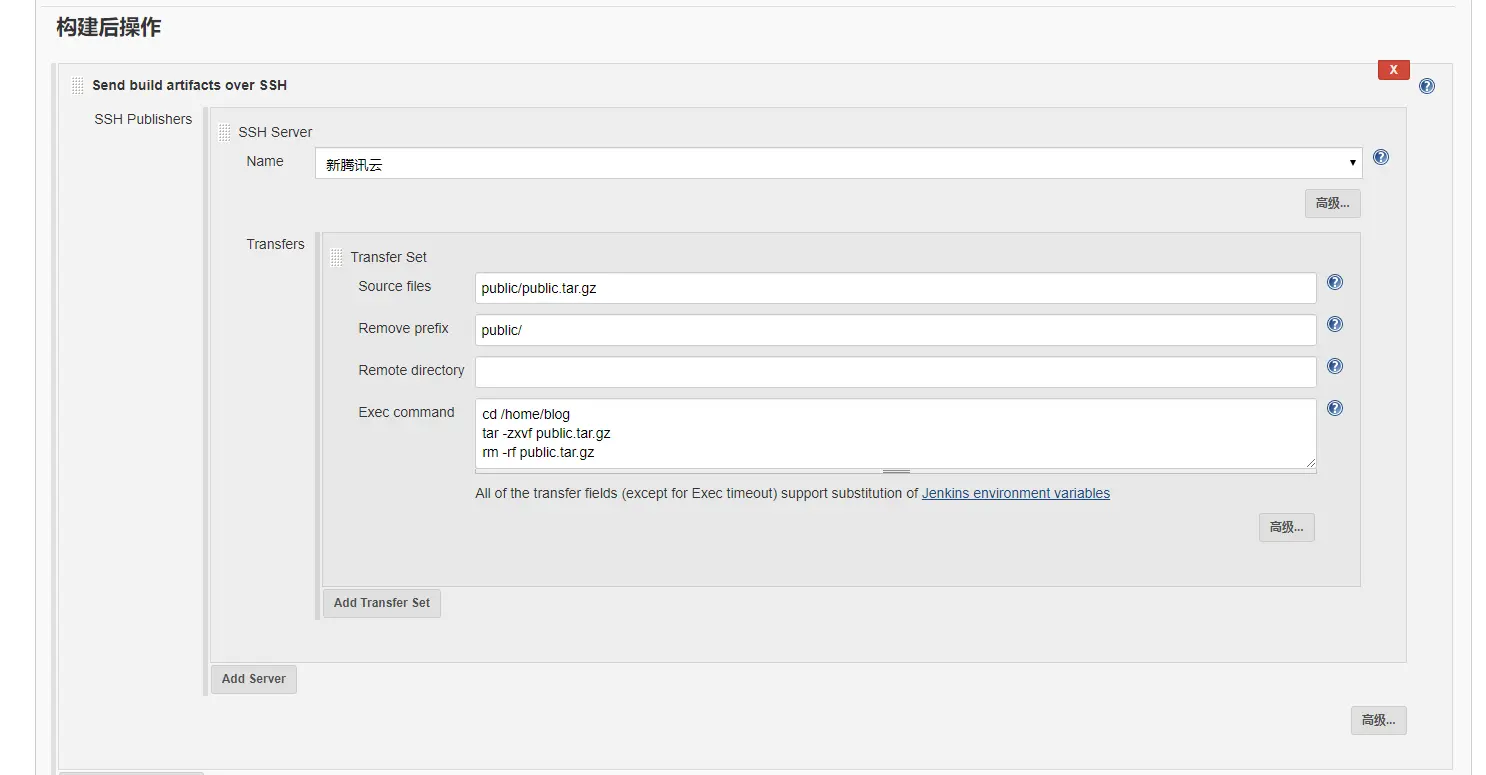The height and width of the screenshot is (775, 1486).
Task: Click the Exec command textarea resize bar
Action: point(896,471)
